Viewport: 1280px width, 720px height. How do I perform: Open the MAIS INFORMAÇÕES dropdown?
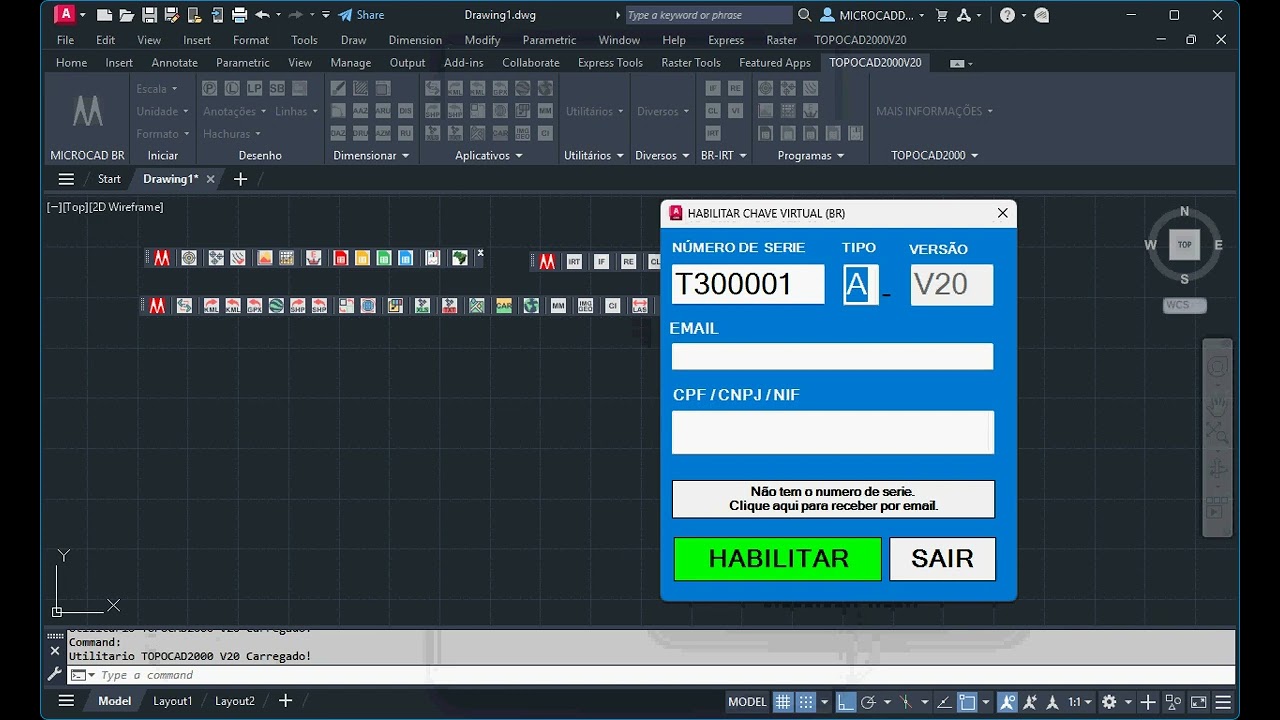point(935,111)
